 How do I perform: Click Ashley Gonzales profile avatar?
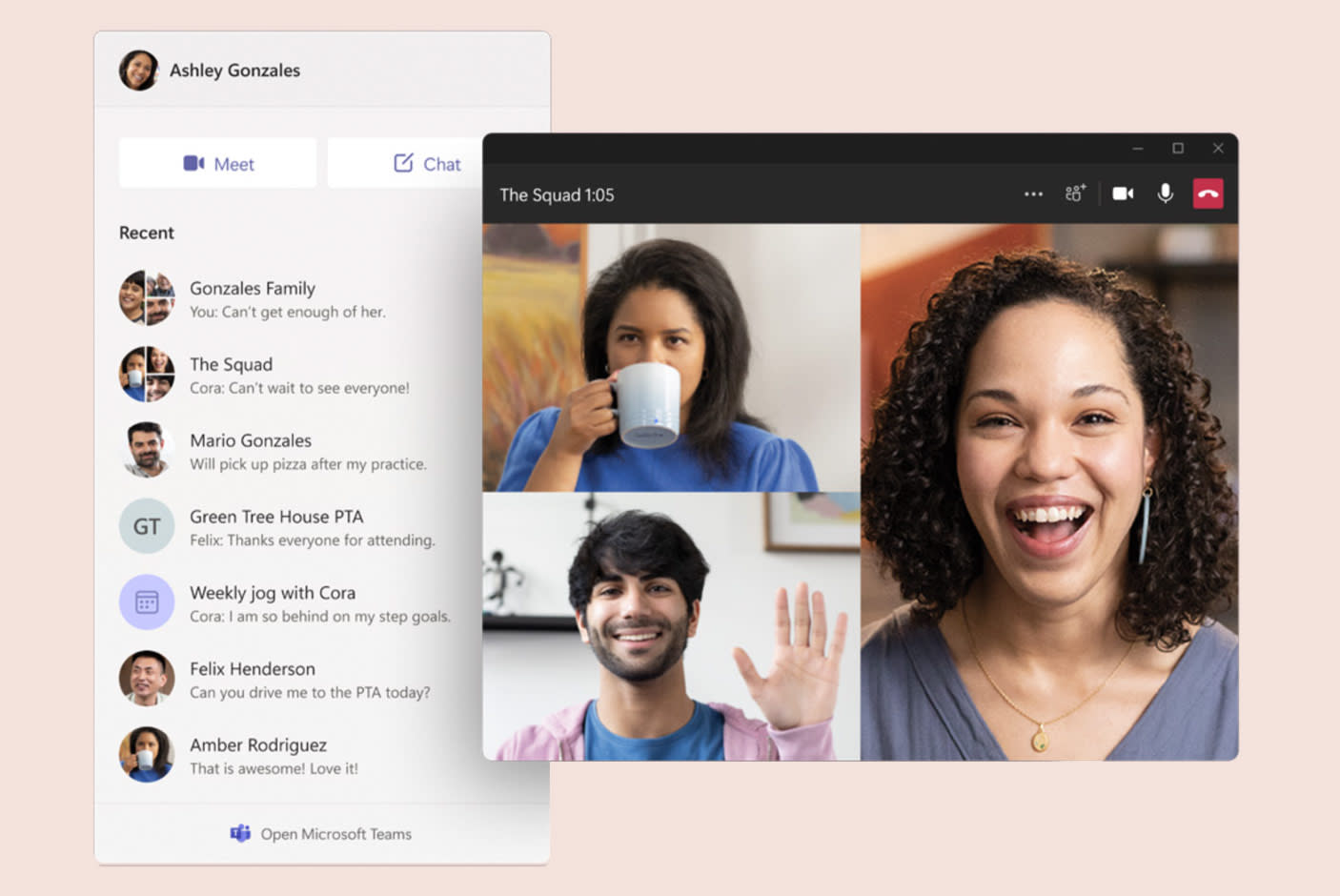click(x=138, y=71)
